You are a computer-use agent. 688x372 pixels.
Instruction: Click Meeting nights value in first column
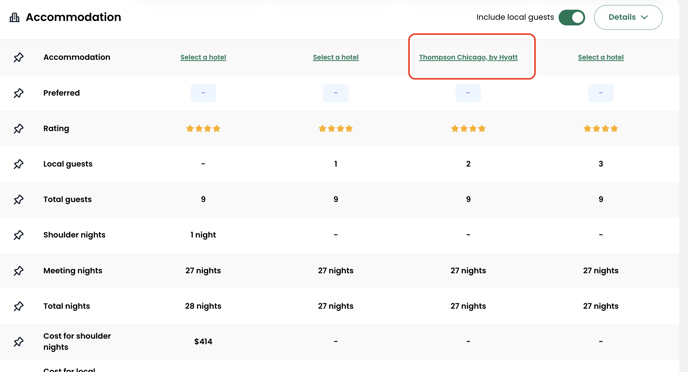point(203,271)
